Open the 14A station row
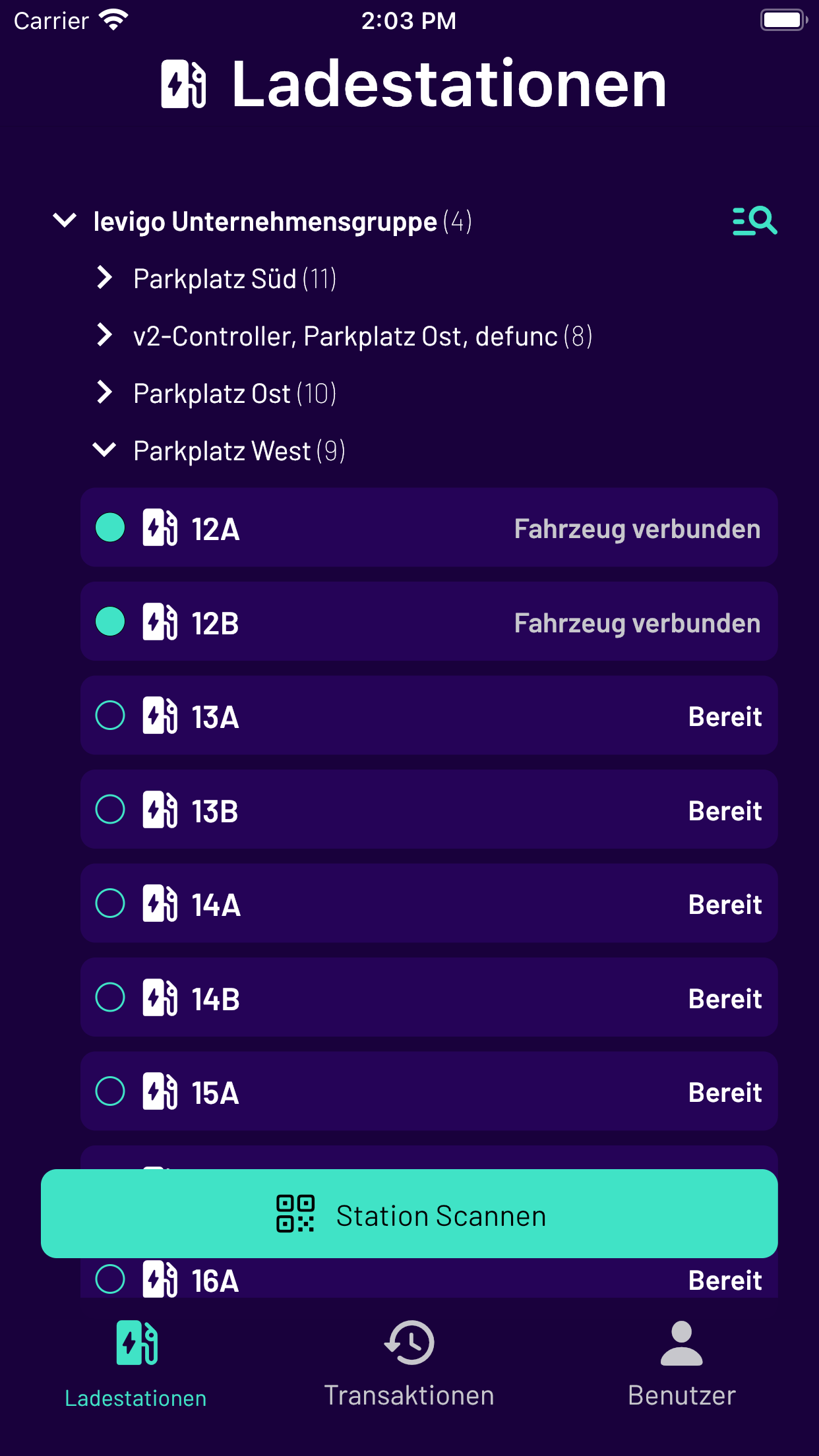The height and width of the screenshot is (1456, 819). tap(429, 903)
